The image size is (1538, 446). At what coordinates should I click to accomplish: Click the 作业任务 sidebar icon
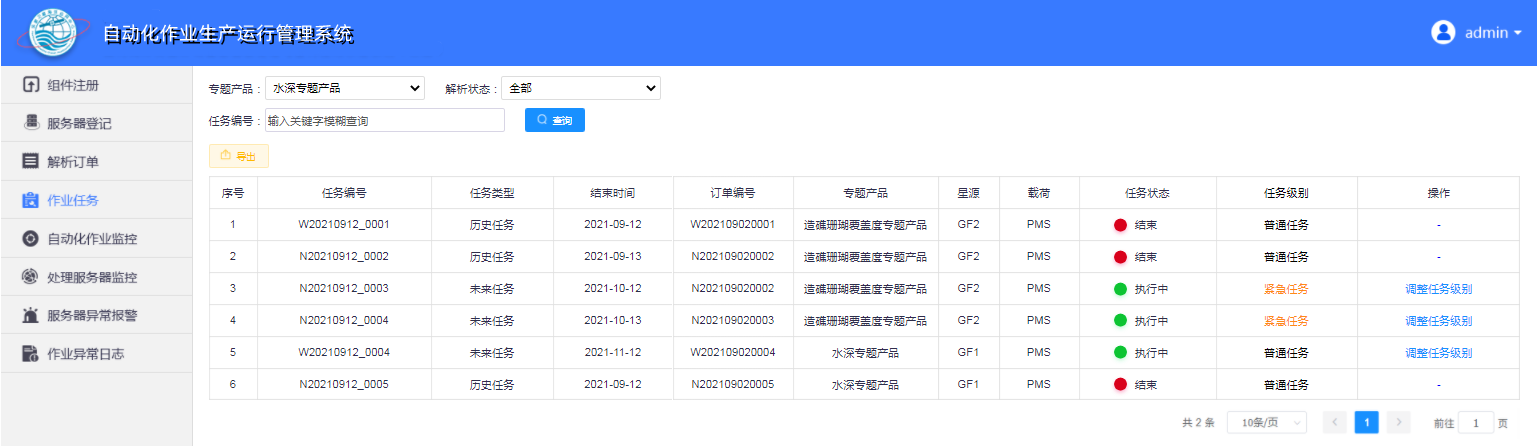coord(31,200)
